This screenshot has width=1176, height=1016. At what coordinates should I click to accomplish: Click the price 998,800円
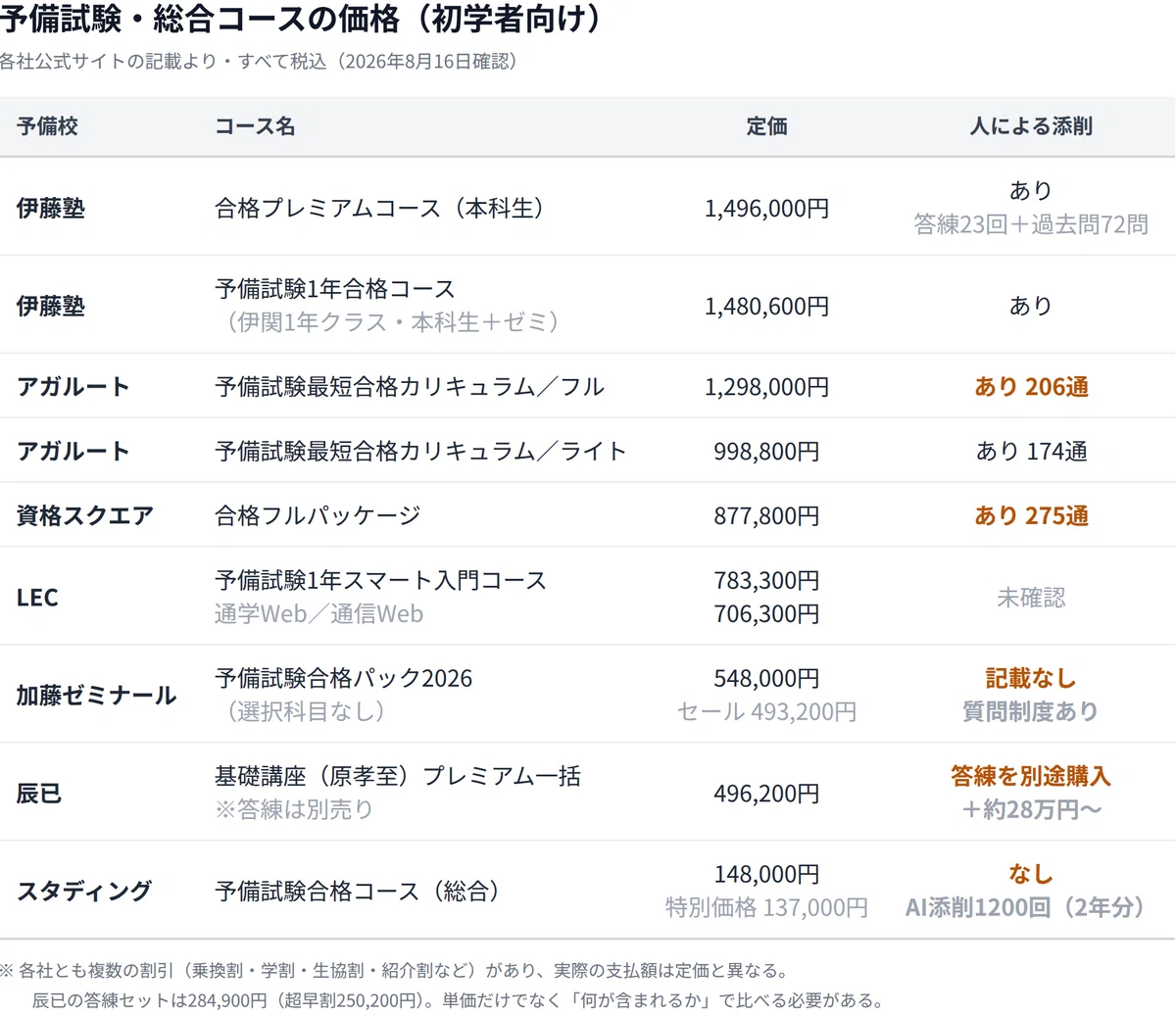click(x=766, y=452)
